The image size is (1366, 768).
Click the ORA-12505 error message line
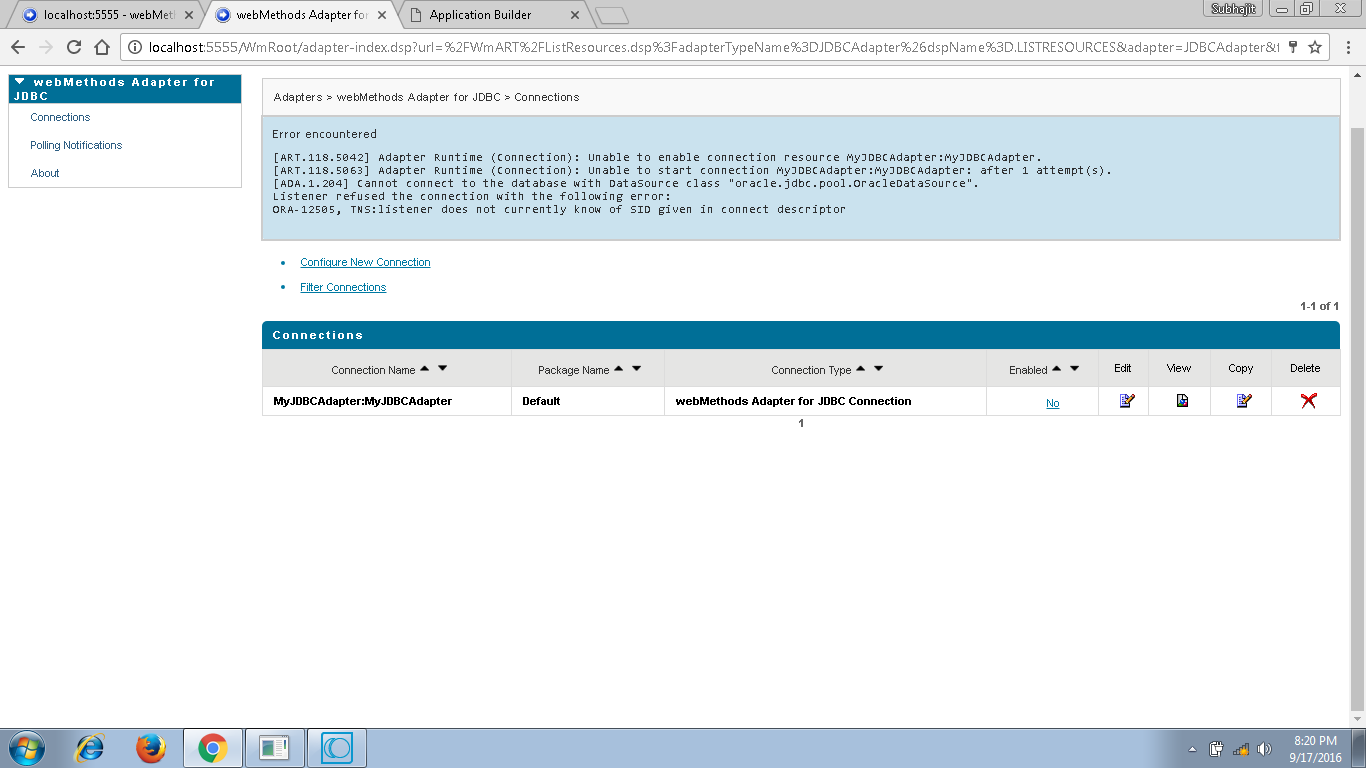[x=559, y=209]
